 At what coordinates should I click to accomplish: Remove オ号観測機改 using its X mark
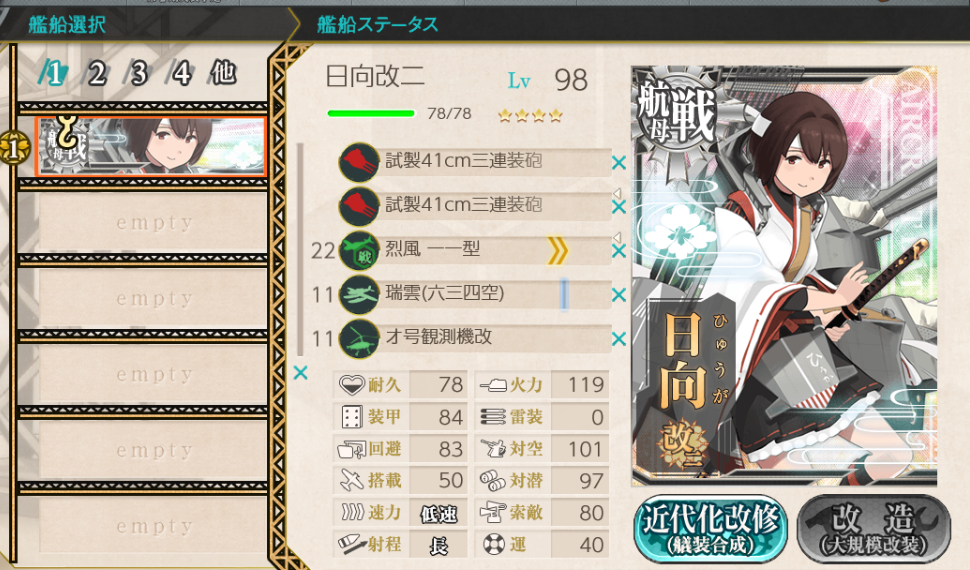[619, 339]
